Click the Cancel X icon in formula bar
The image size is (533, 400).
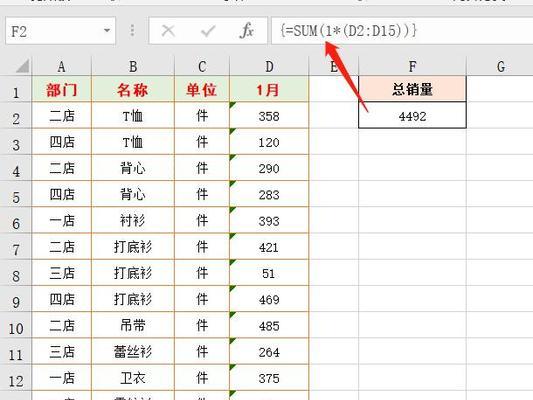[x=168, y=31]
